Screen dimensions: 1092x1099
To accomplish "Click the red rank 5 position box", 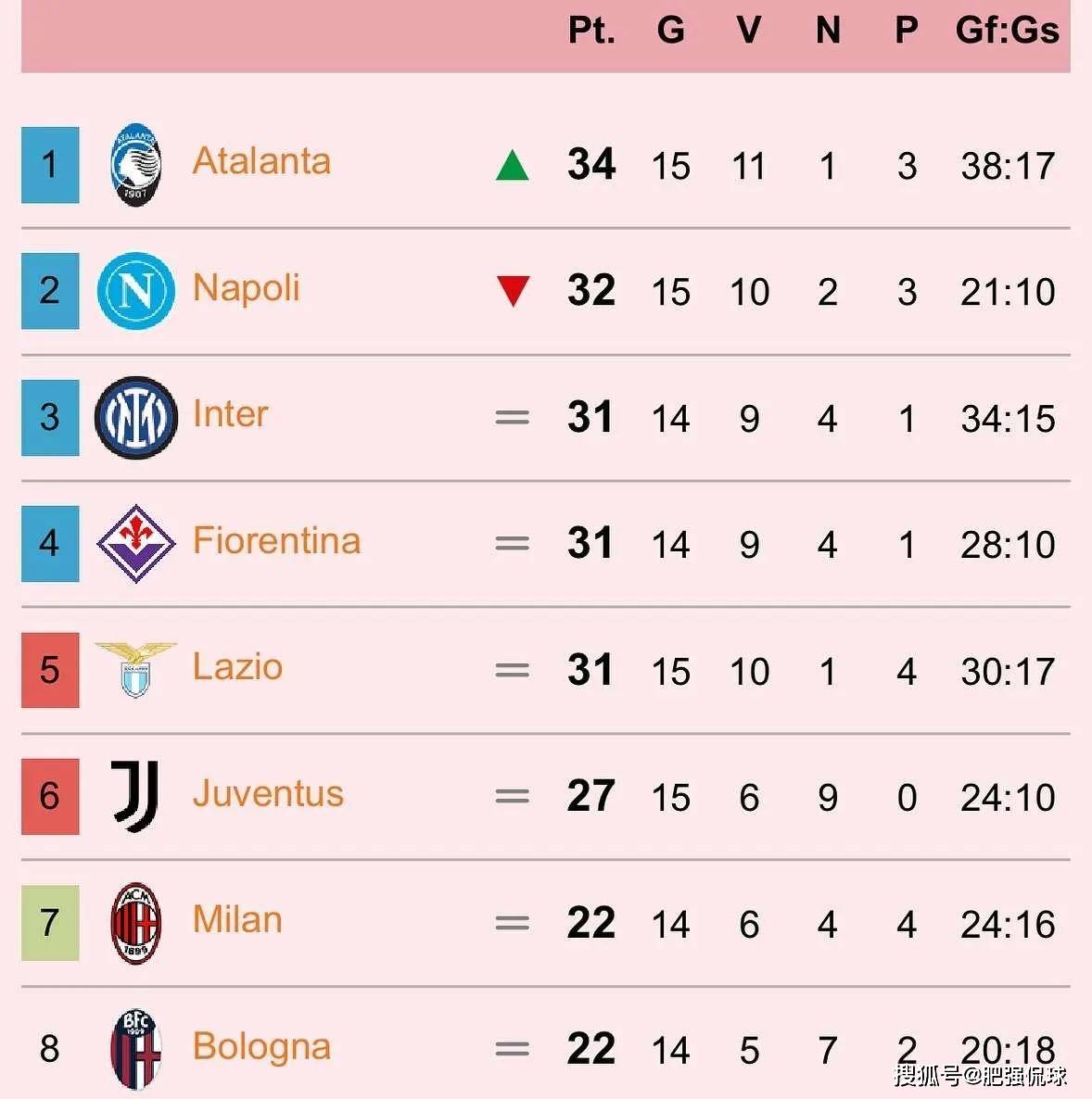I will [50, 670].
